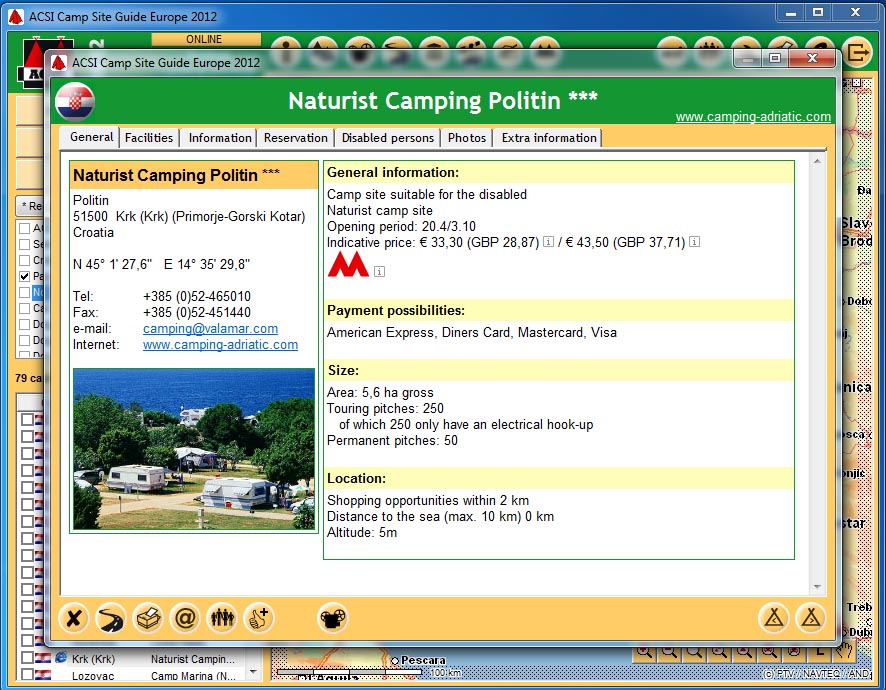Screen dimensions: 886x690
Task: Click the film projector video icon
Action: [333, 618]
